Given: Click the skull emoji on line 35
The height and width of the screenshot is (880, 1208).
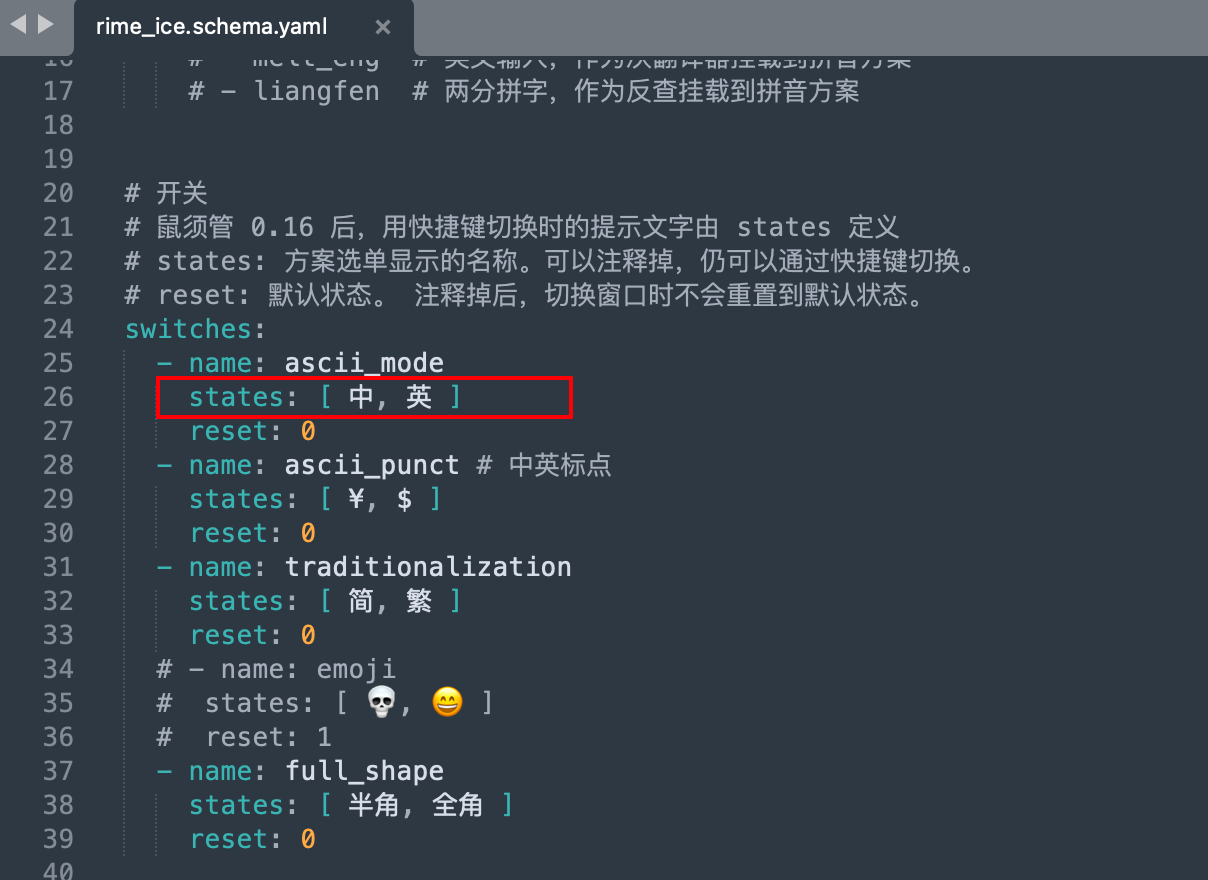Looking at the screenshot, I should (381, 703).
